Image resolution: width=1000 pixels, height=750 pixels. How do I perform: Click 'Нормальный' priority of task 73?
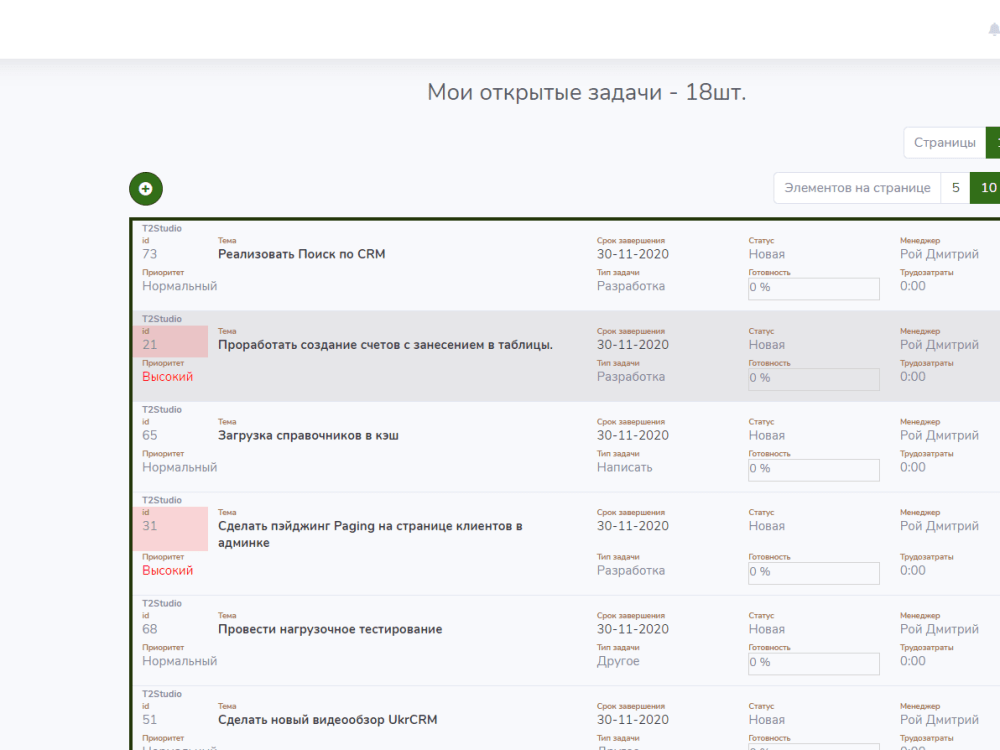179,286
